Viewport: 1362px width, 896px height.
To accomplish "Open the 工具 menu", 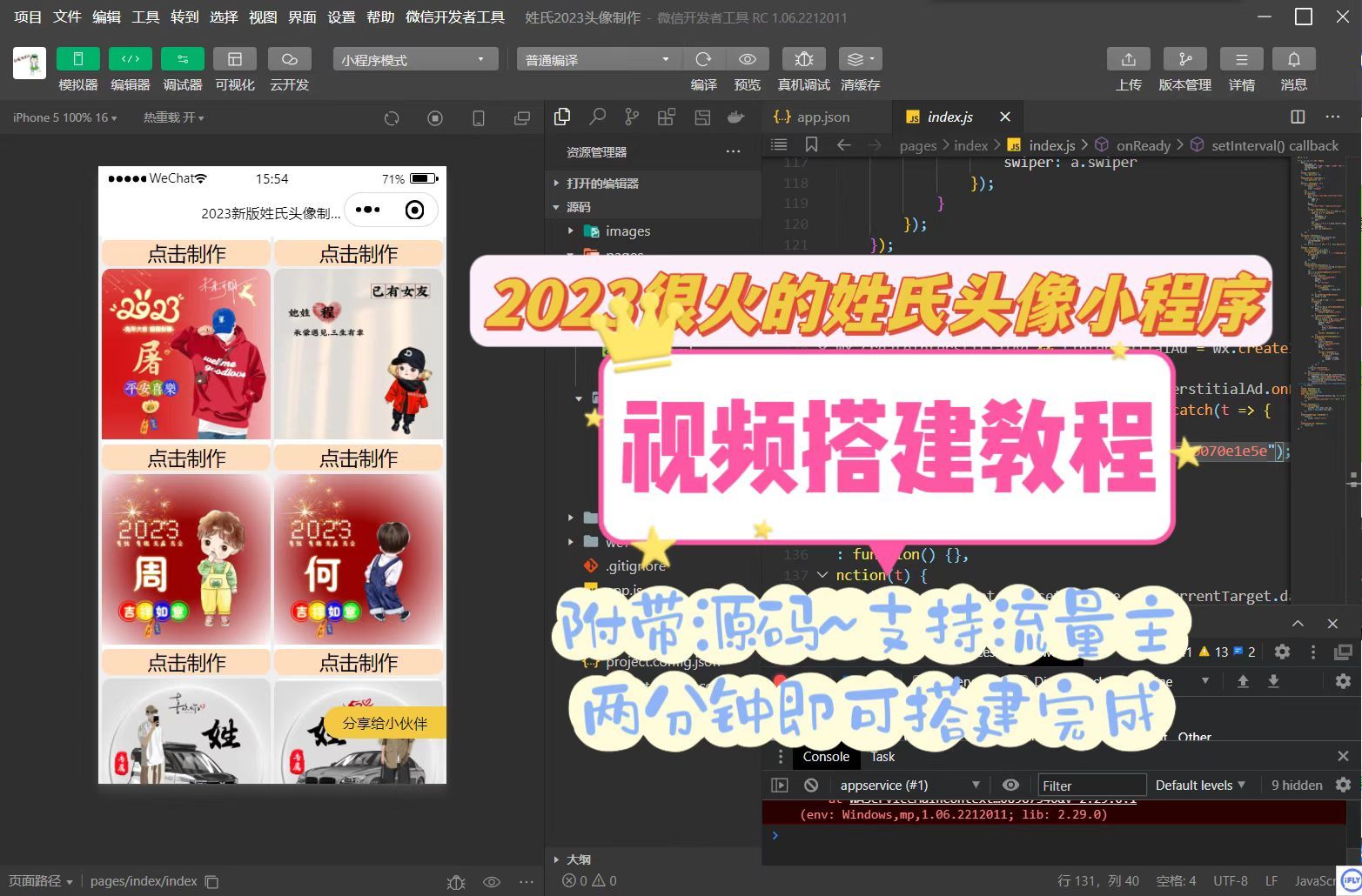I will pos(145,17).
